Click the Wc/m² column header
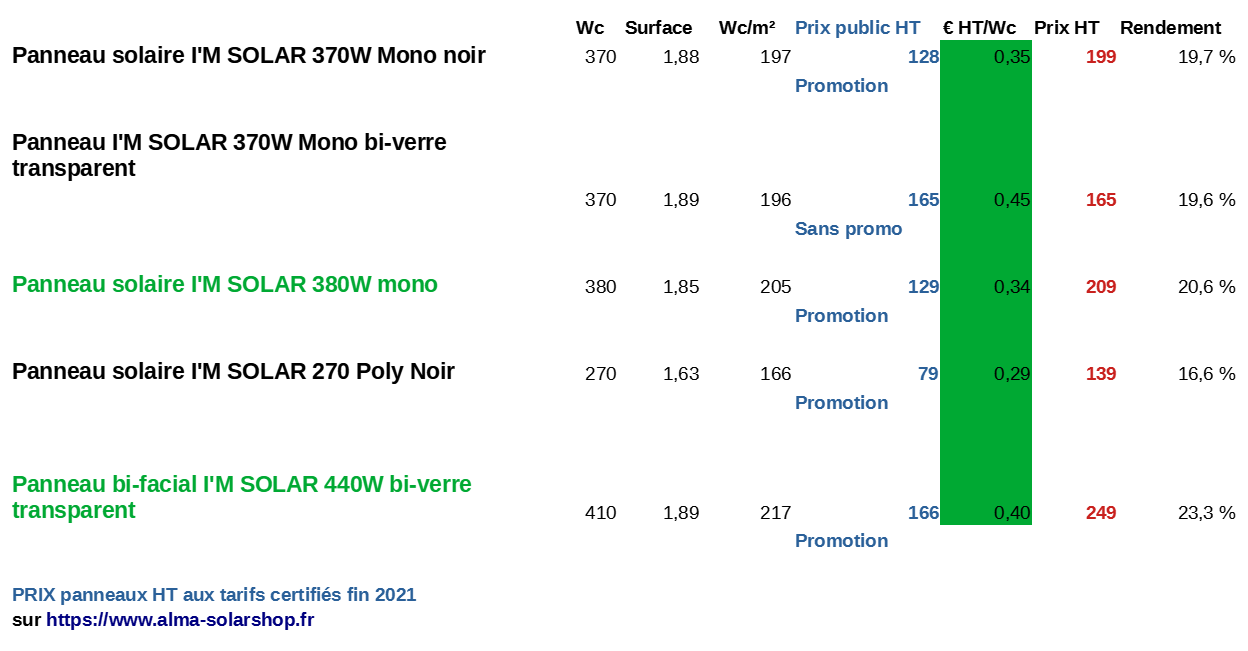1248x651 pixels. [x=747, y=28]
